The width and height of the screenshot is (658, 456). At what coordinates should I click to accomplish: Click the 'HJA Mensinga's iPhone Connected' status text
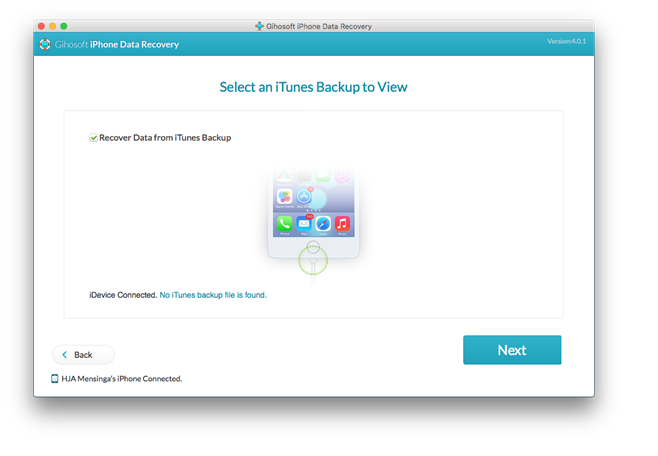(x=122, y=379)
